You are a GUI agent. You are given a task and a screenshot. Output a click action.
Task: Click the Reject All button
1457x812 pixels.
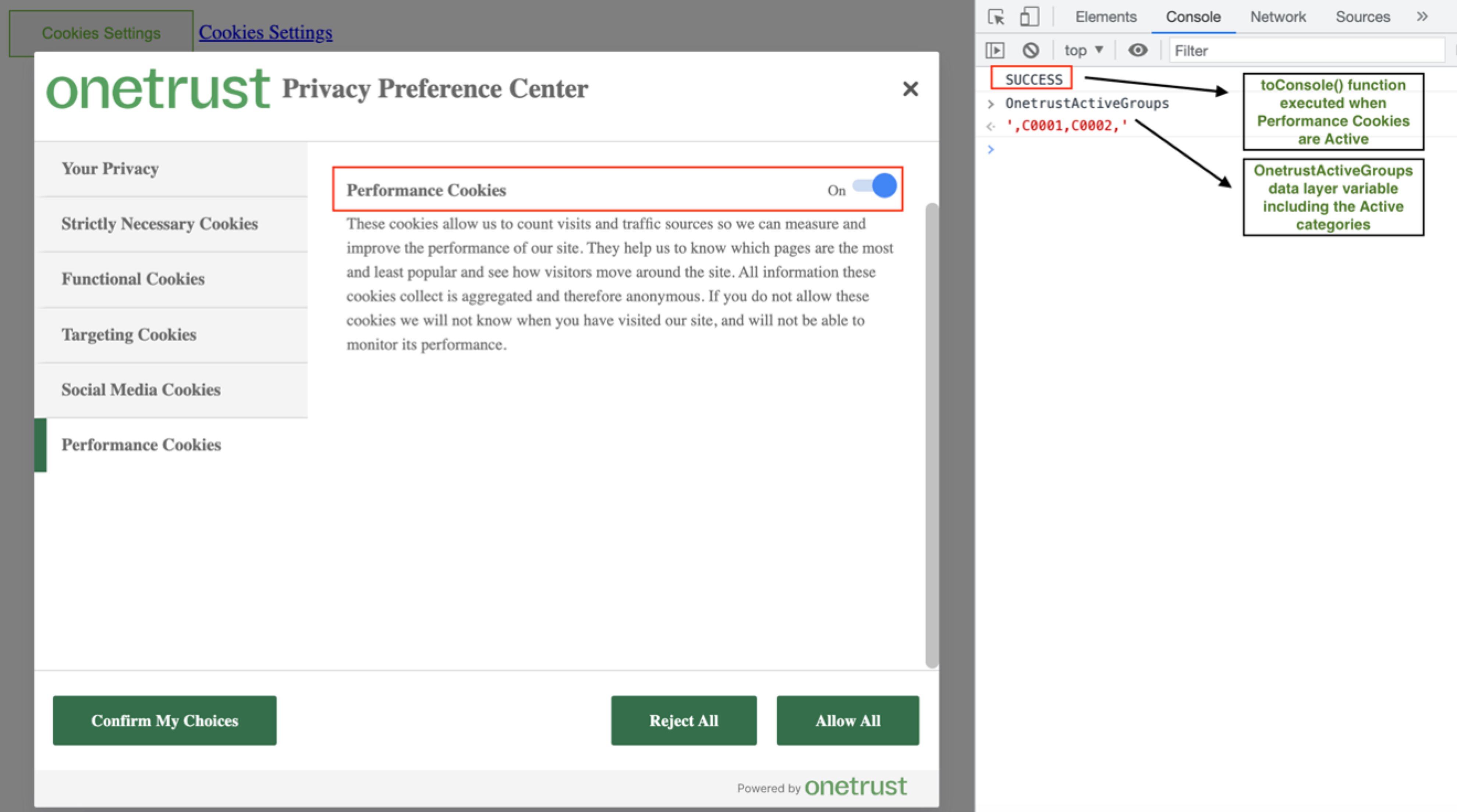coord(683,720)
